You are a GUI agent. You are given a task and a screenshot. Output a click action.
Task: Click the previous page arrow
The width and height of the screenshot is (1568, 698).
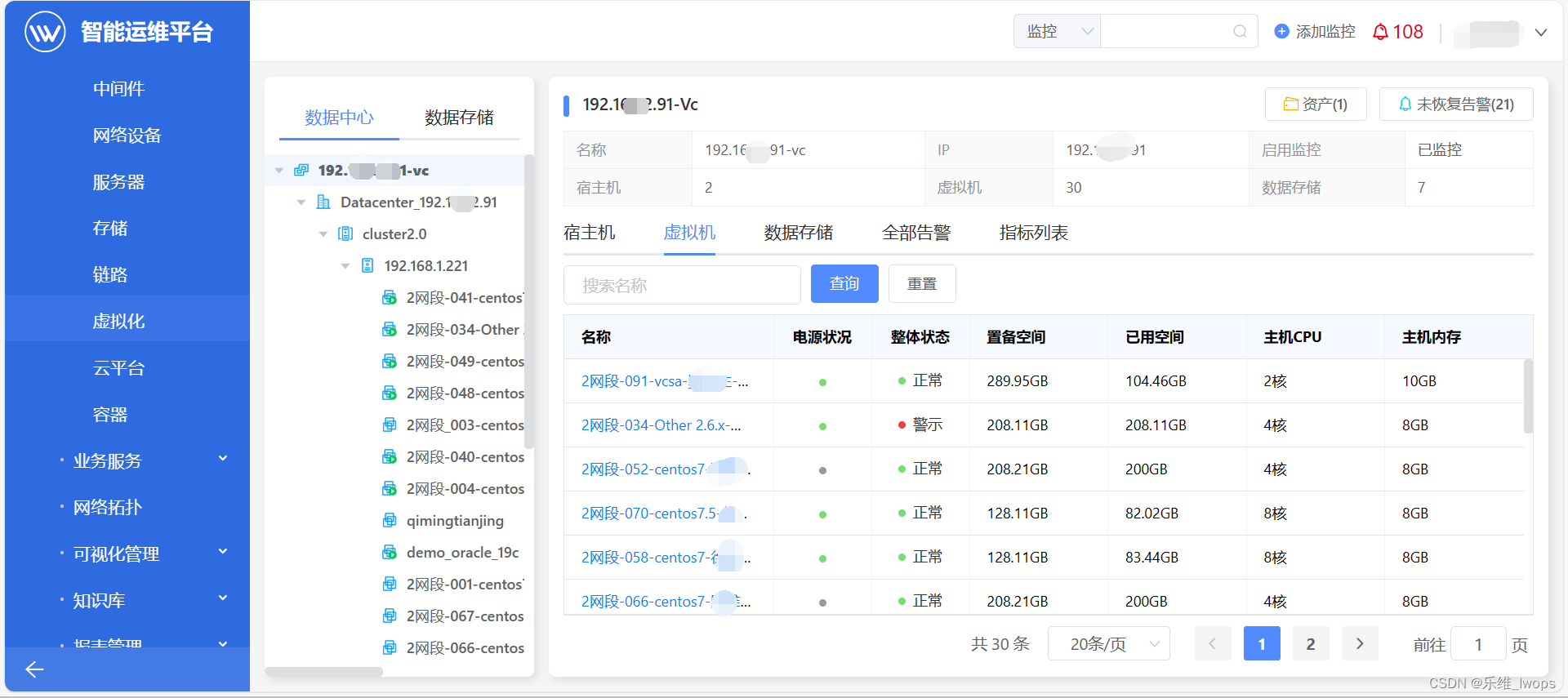coord(1213,644)
